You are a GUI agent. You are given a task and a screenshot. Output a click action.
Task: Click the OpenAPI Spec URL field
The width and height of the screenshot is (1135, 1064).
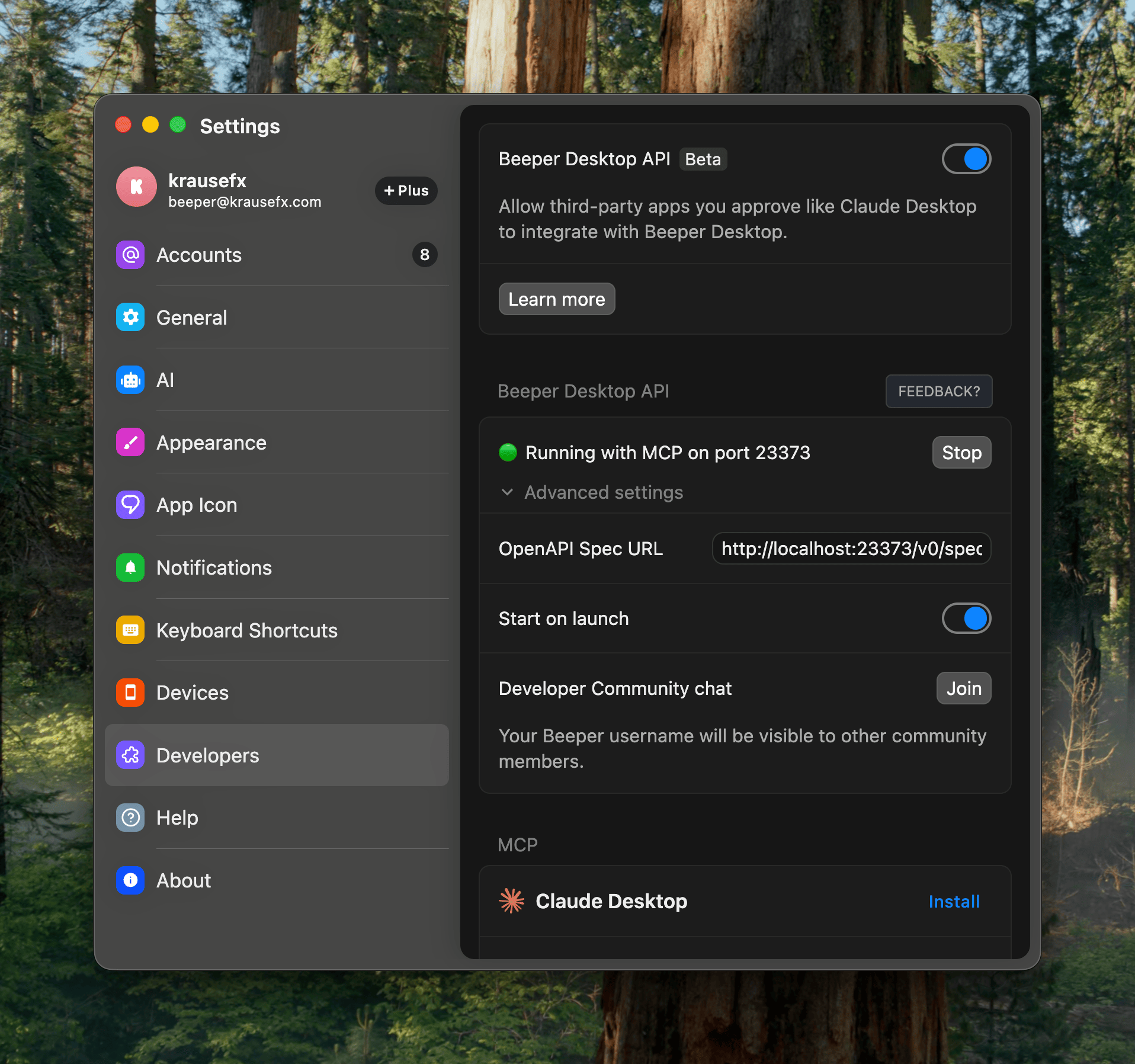point(851,549)
